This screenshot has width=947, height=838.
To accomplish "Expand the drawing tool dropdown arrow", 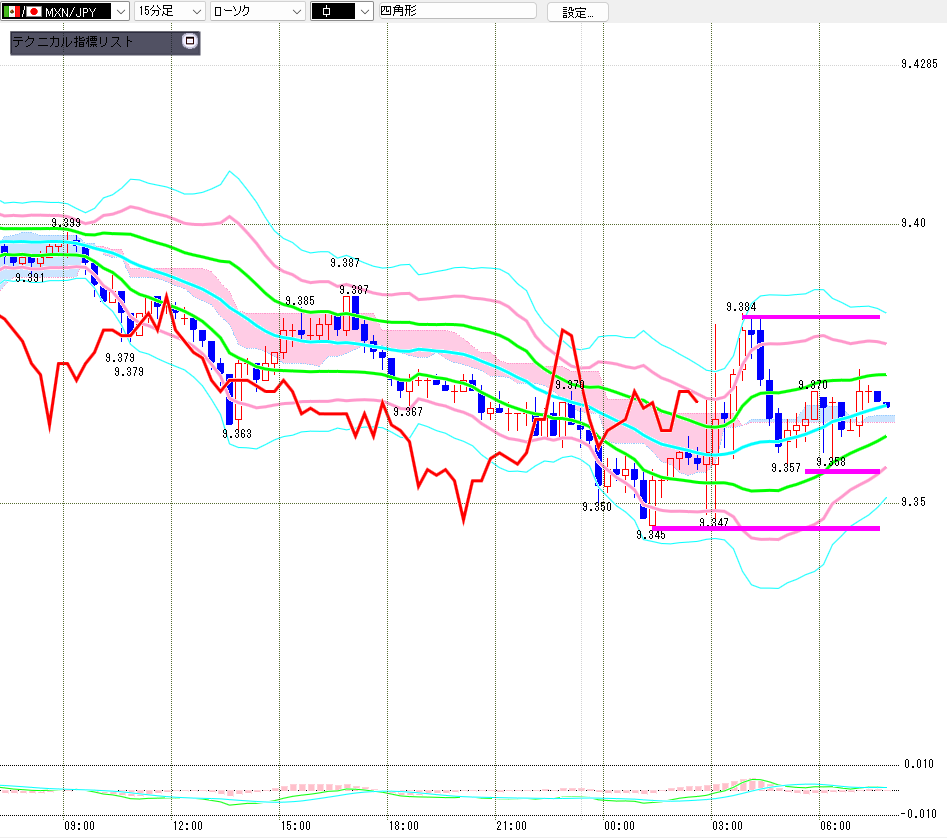I will pyautogui.click(x=364, y=11).
